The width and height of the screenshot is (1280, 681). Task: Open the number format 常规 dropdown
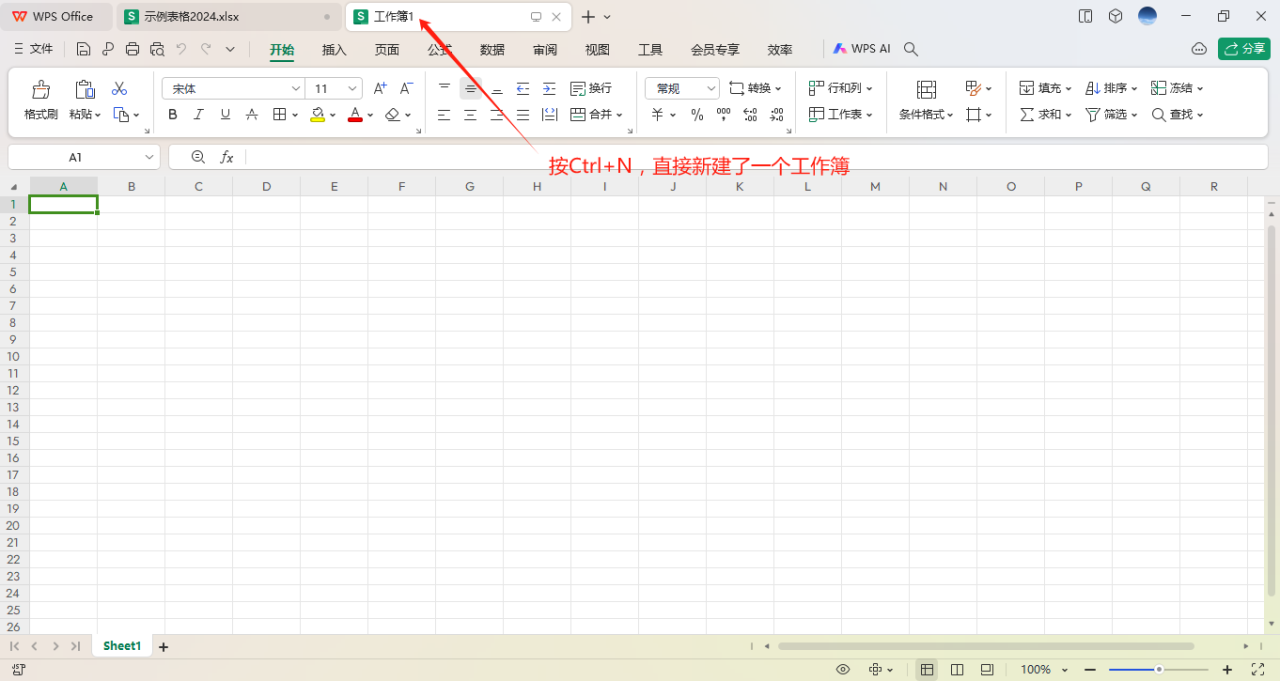(x=712, y=89)
